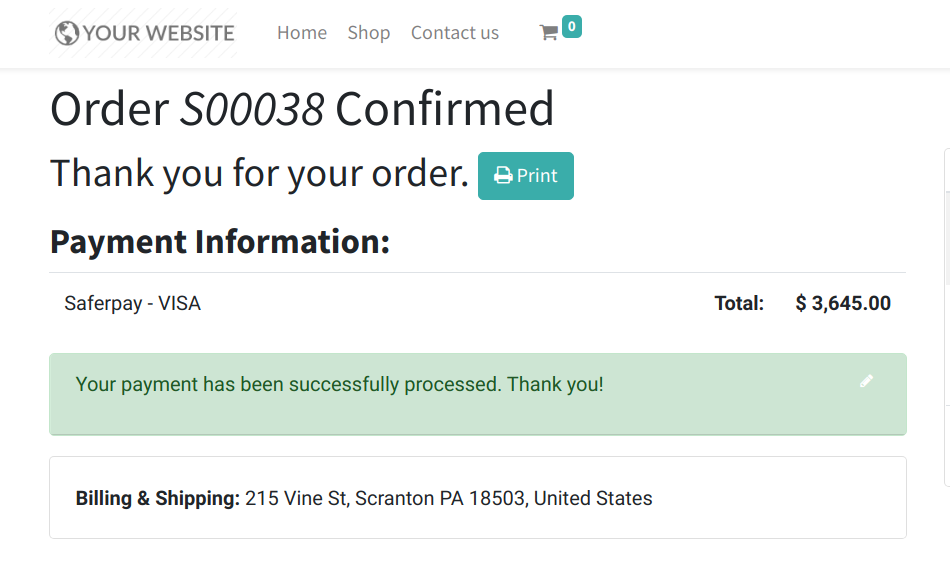
Task: Click the order number S00038
Action: coord(252,109)
